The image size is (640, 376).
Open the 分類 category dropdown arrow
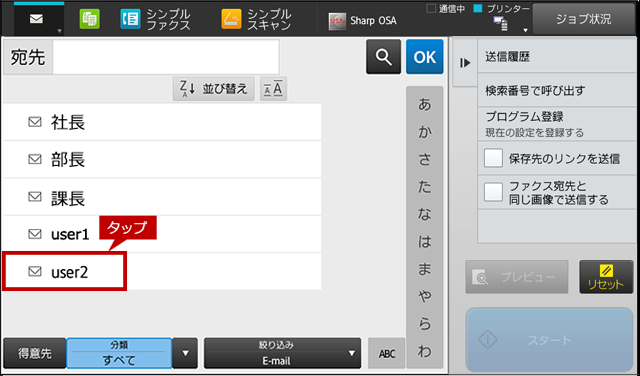185,354
